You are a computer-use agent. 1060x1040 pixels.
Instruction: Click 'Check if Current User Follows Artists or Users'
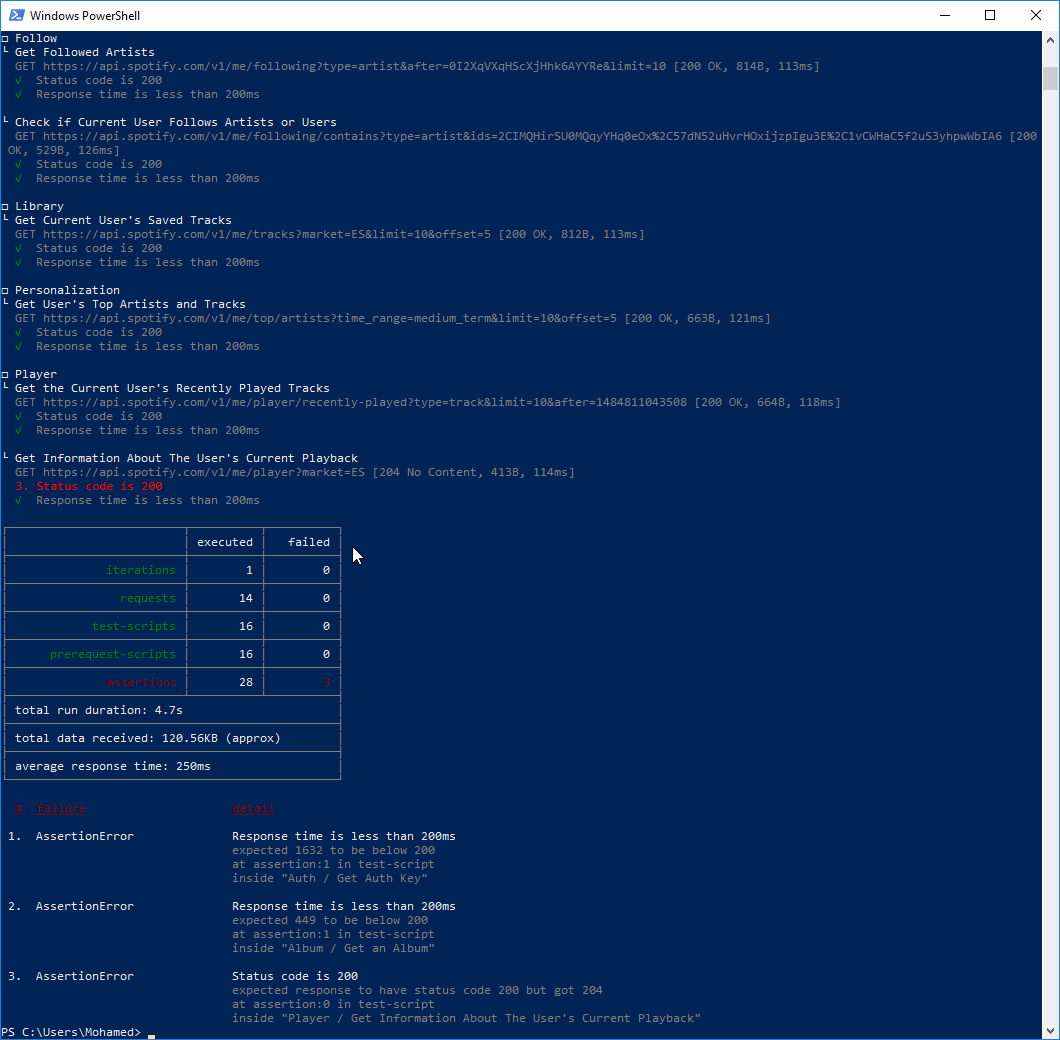coord(176,122)
